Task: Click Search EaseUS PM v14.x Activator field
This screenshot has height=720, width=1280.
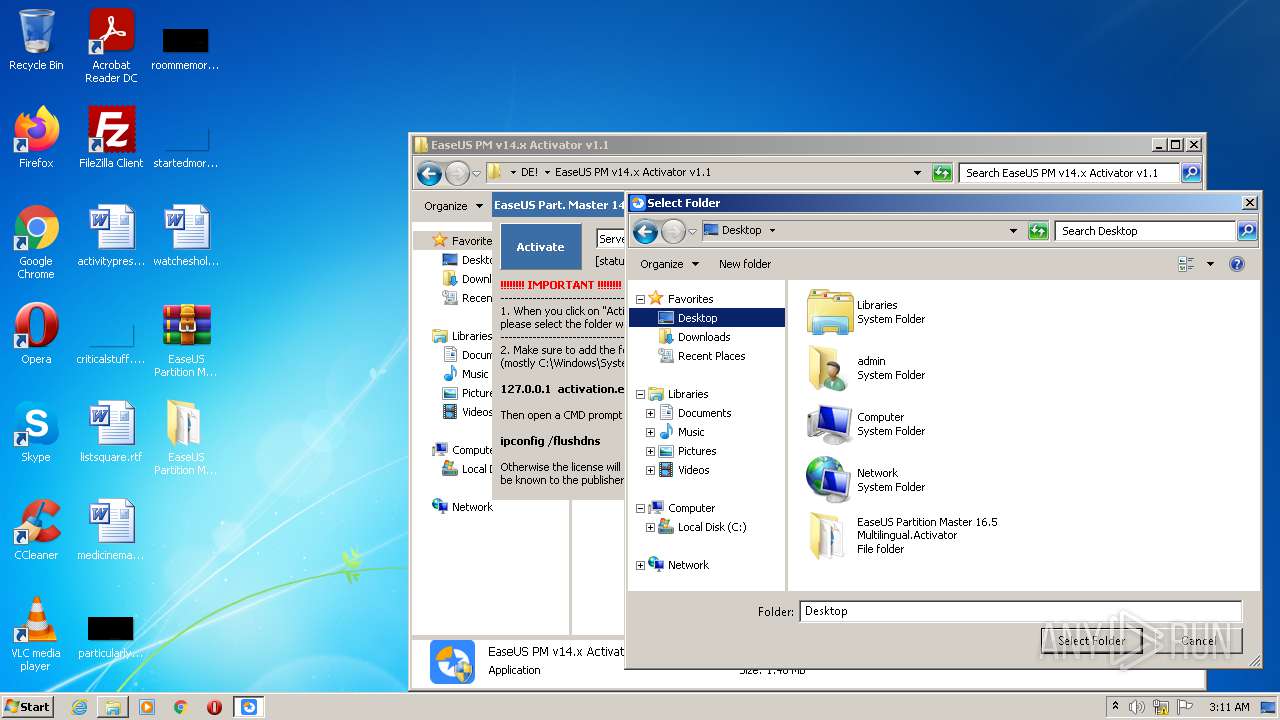Action: pos(1069,173)
